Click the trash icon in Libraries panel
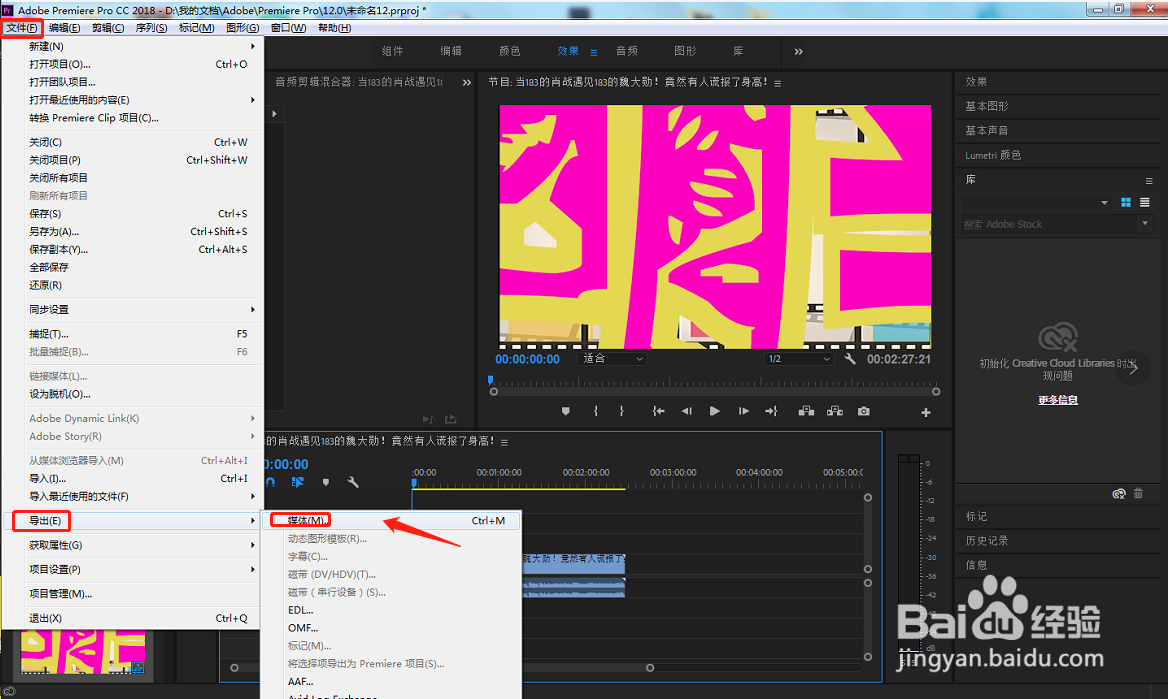Viewport: 1168px width, 699px height. point(1138,493)
